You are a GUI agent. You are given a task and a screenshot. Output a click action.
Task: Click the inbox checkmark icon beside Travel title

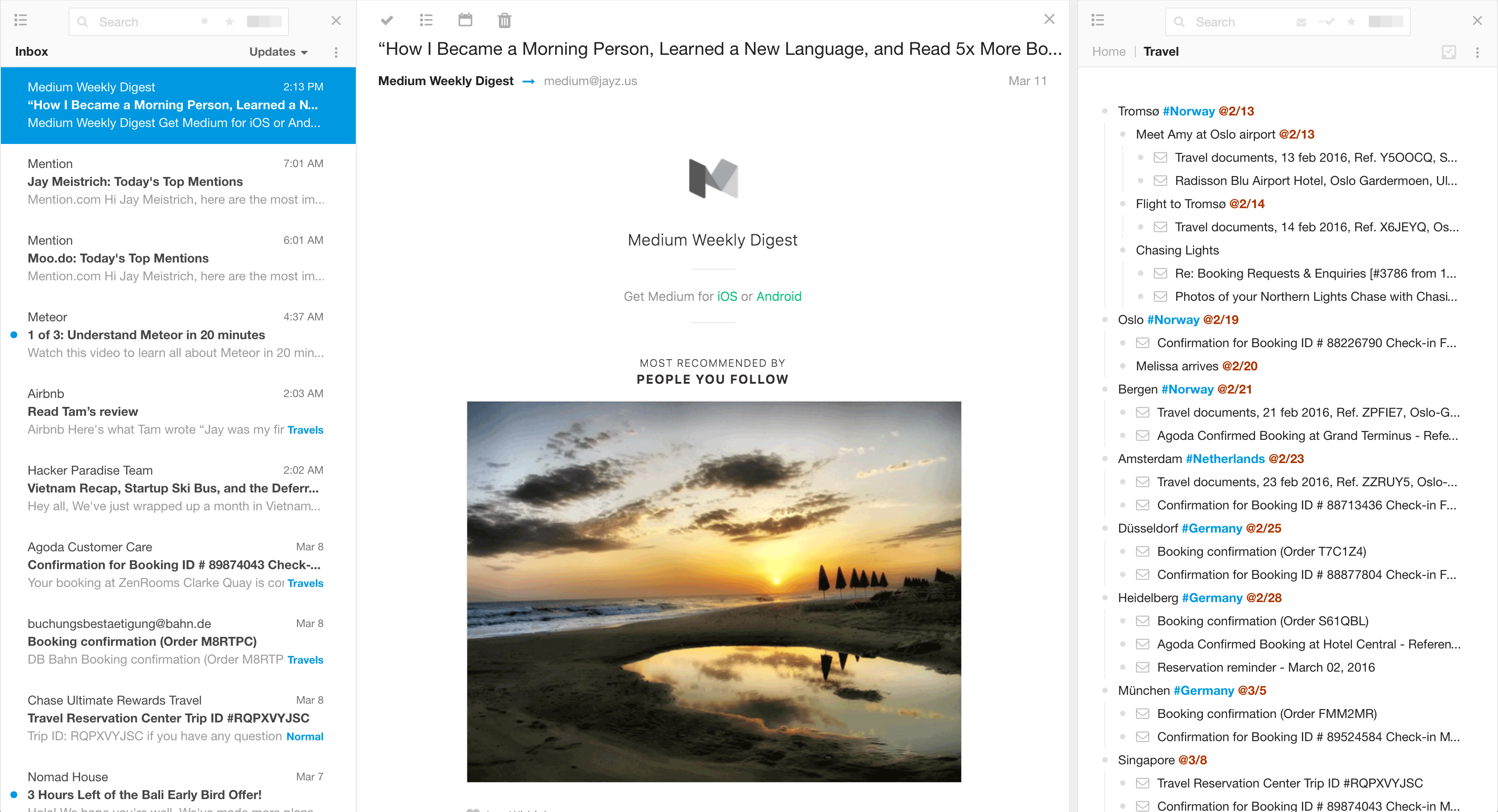coord(1449,52)
